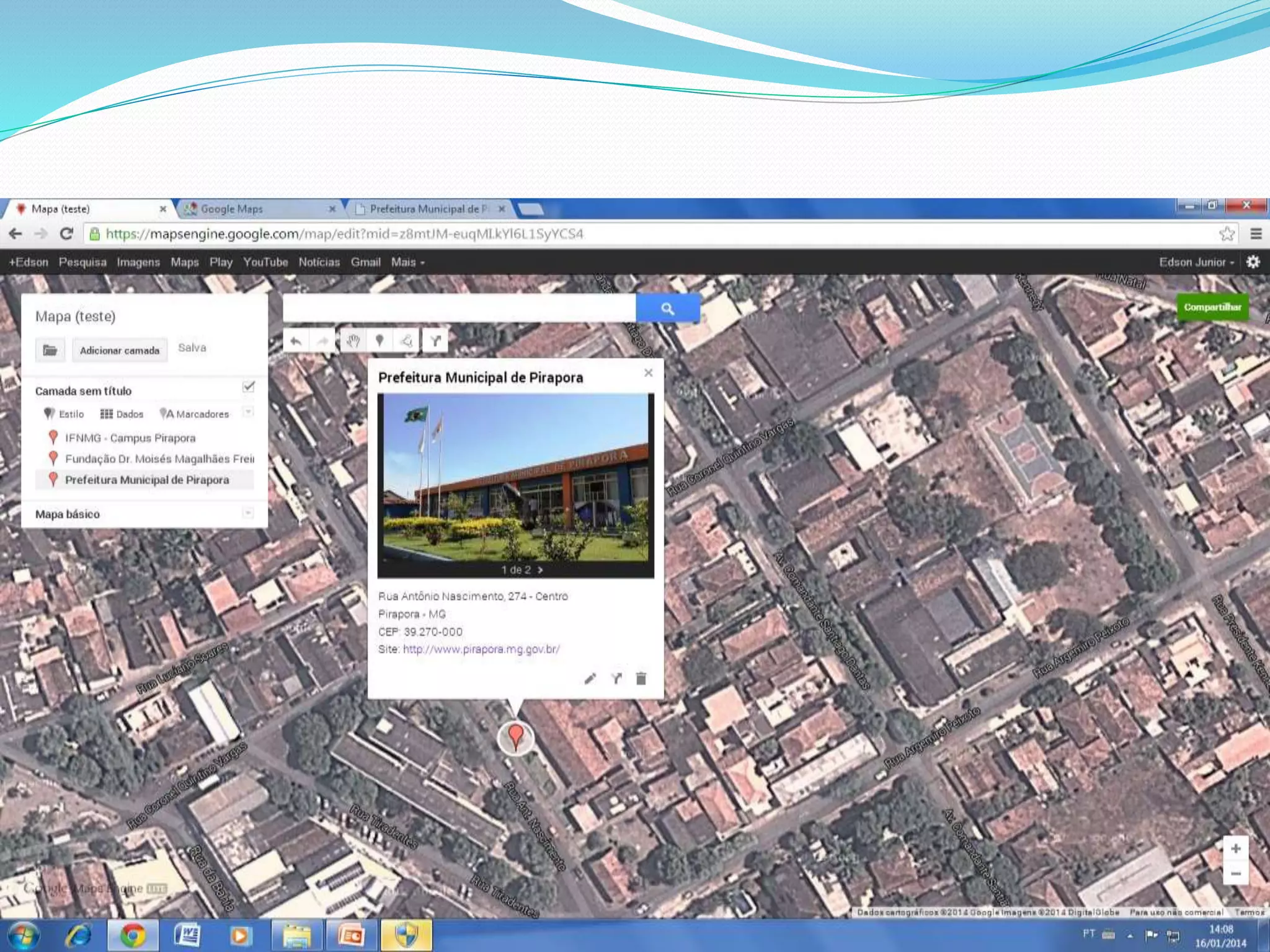Open the pirapora.mg.gov.br site link
Viewport: 1270px width, 952px height.
click(x=481, y=649)
